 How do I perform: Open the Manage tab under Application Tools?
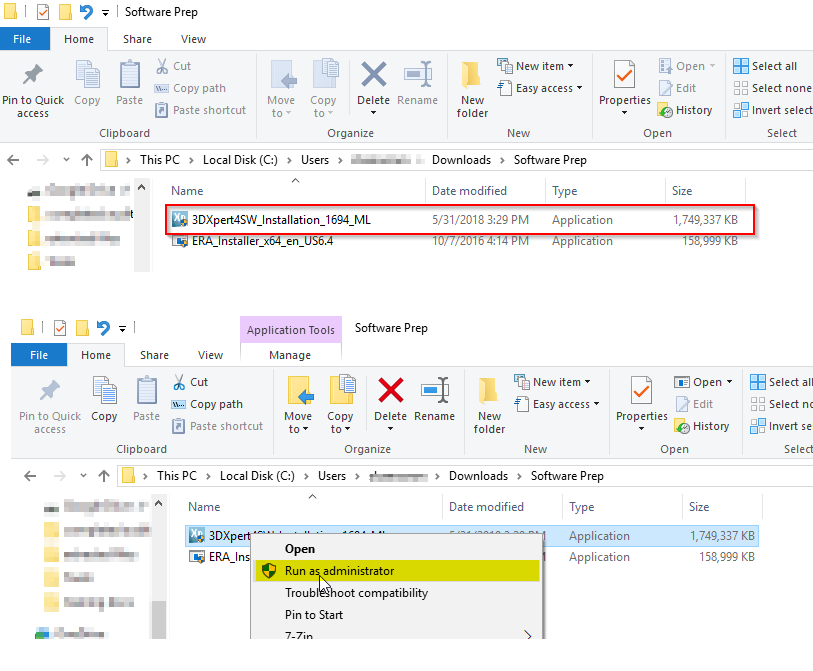tap(290, 355)
